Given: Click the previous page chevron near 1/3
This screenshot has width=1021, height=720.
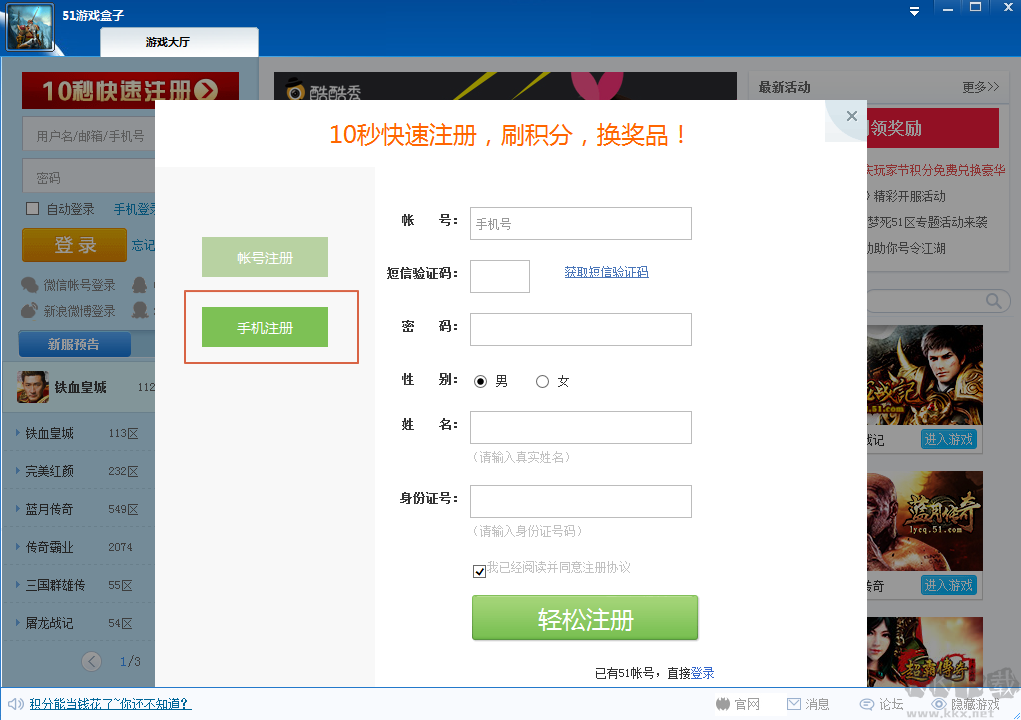Looking at the screenshot, I should 91,661.
